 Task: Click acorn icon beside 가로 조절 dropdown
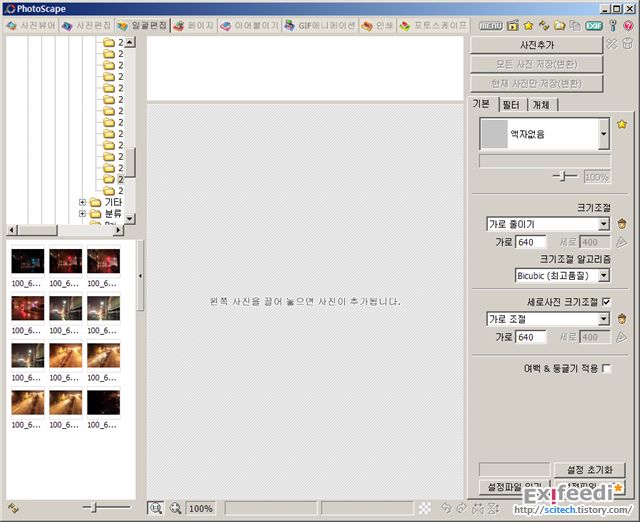tap(622, 318)
